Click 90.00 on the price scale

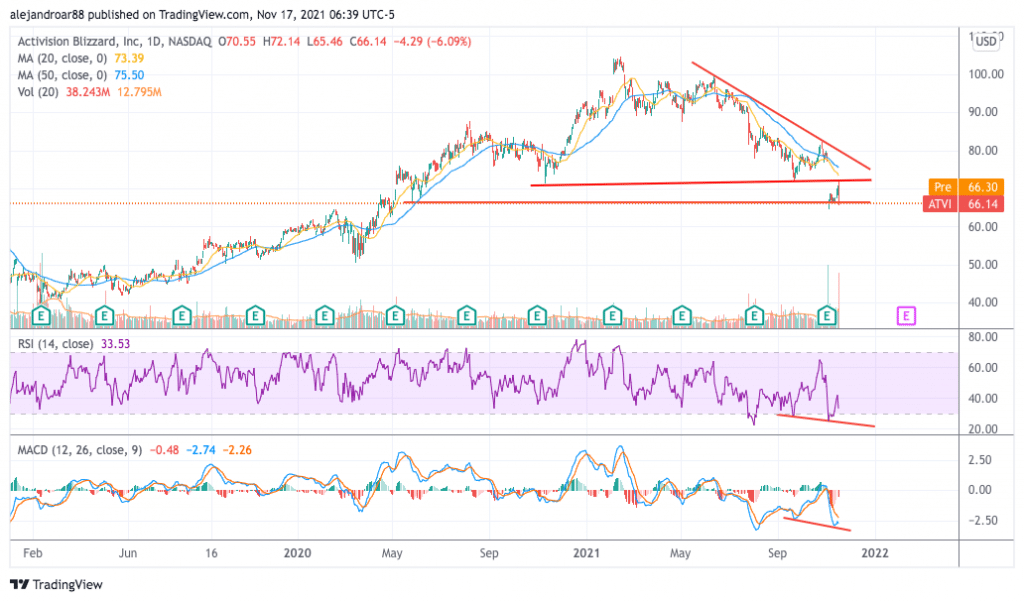click(x=982, y=112)
